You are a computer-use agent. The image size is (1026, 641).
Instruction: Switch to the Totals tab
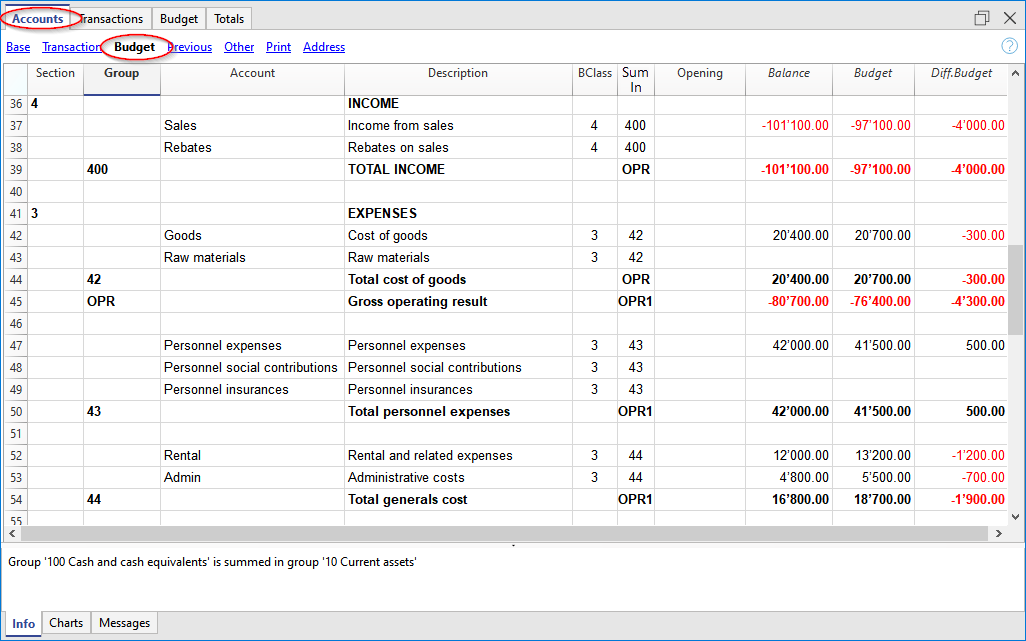pyautogui.click(x=229, y=18)
